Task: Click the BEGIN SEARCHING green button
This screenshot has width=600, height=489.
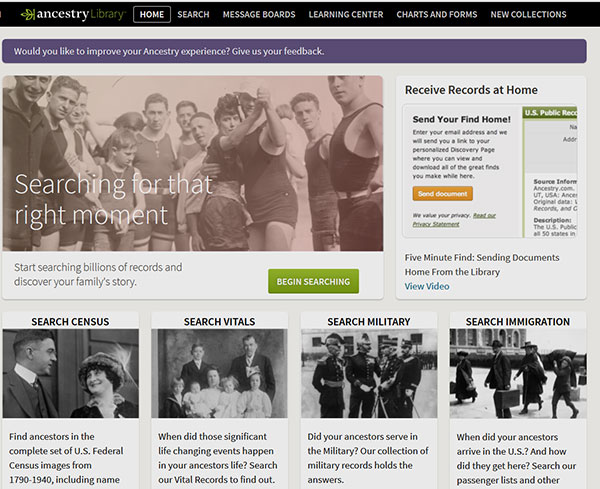Action: (x=313, y=281)
